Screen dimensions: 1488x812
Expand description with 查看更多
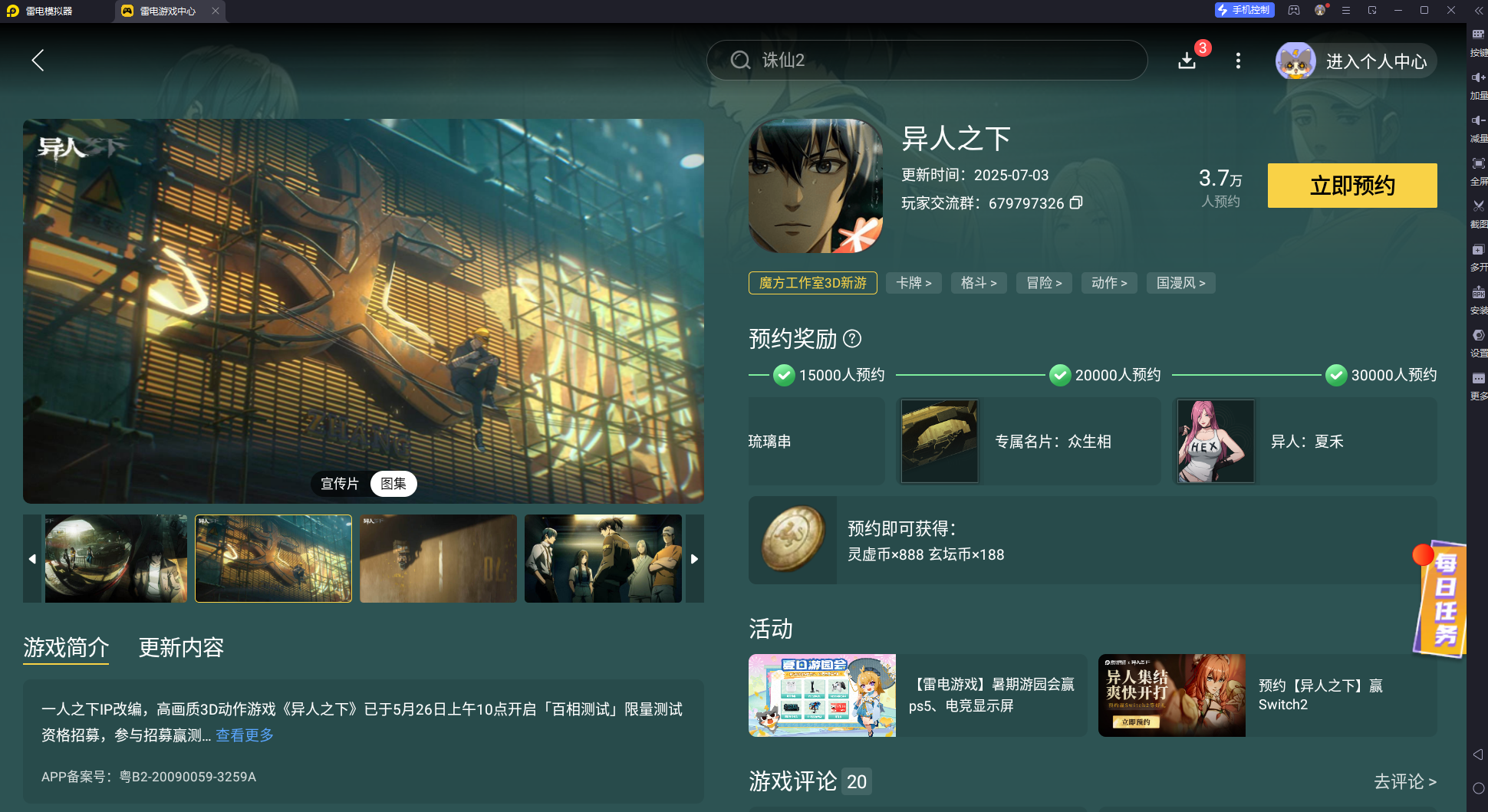[245, 735]
